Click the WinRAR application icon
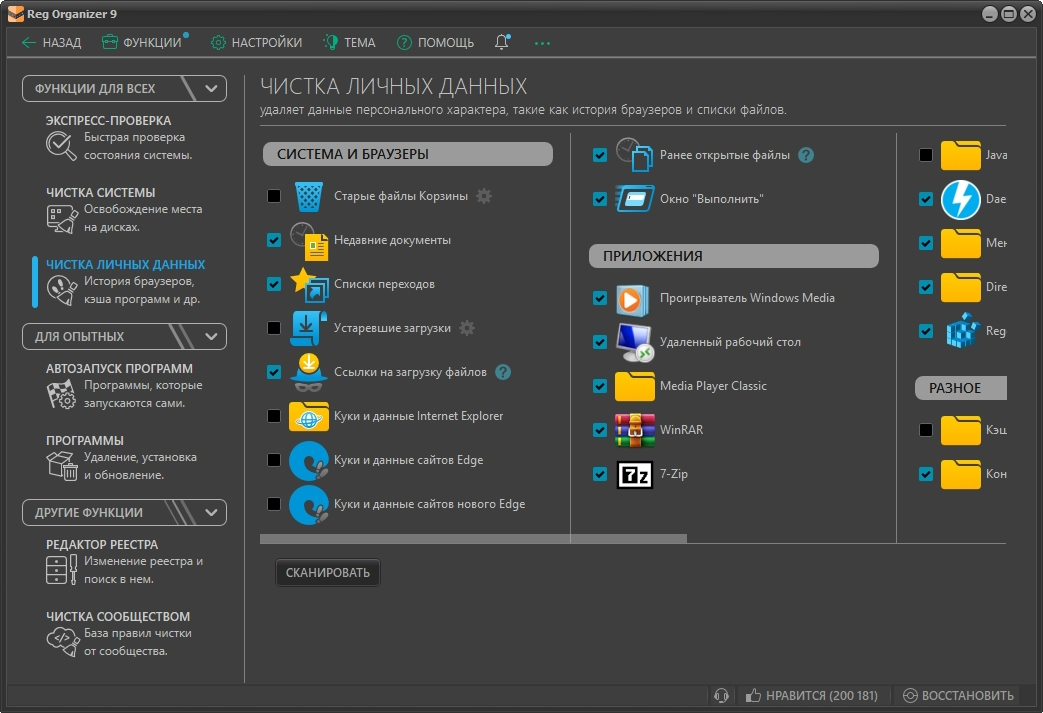 tap(633, 430)
